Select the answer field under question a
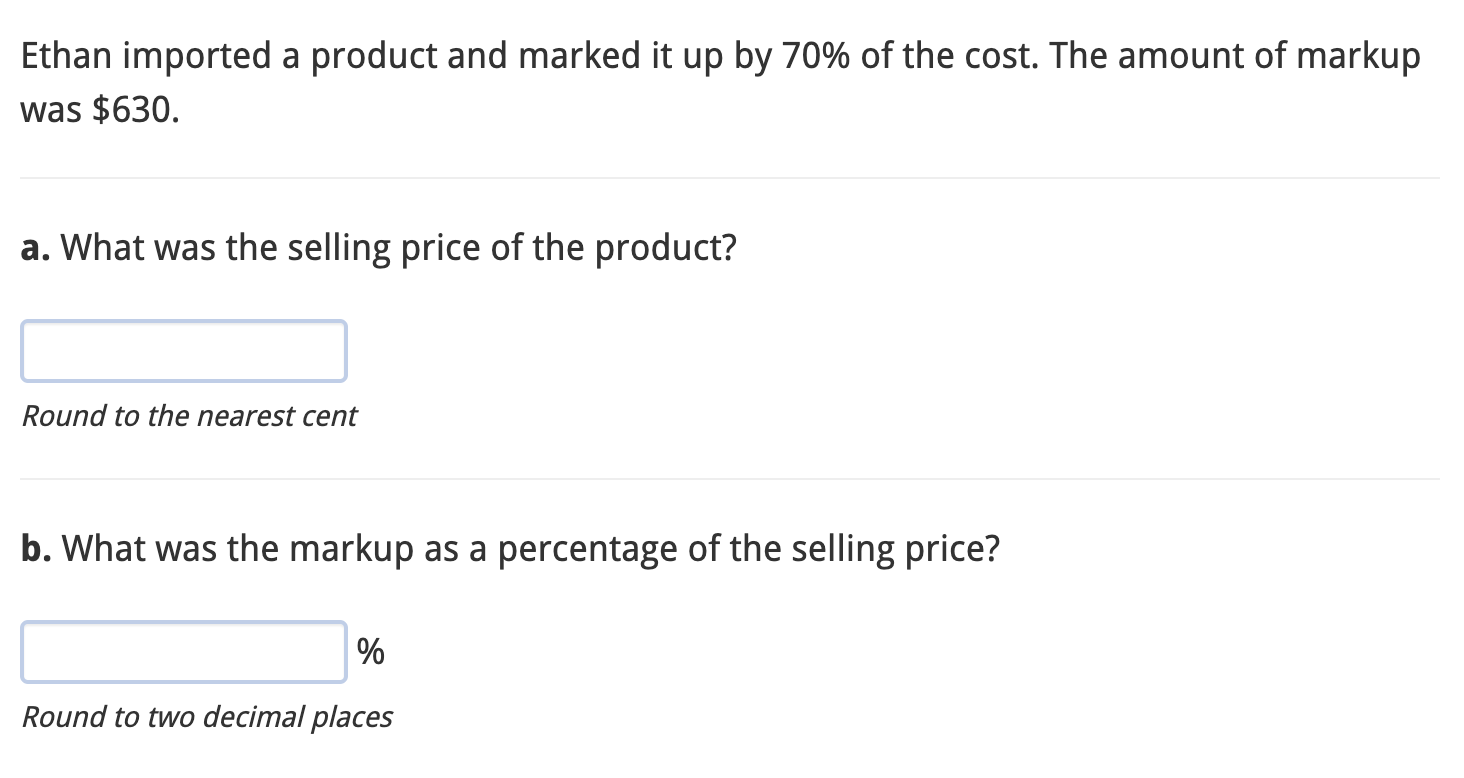Viewport: 1464px width, 778px height. [x=184, y=350]
